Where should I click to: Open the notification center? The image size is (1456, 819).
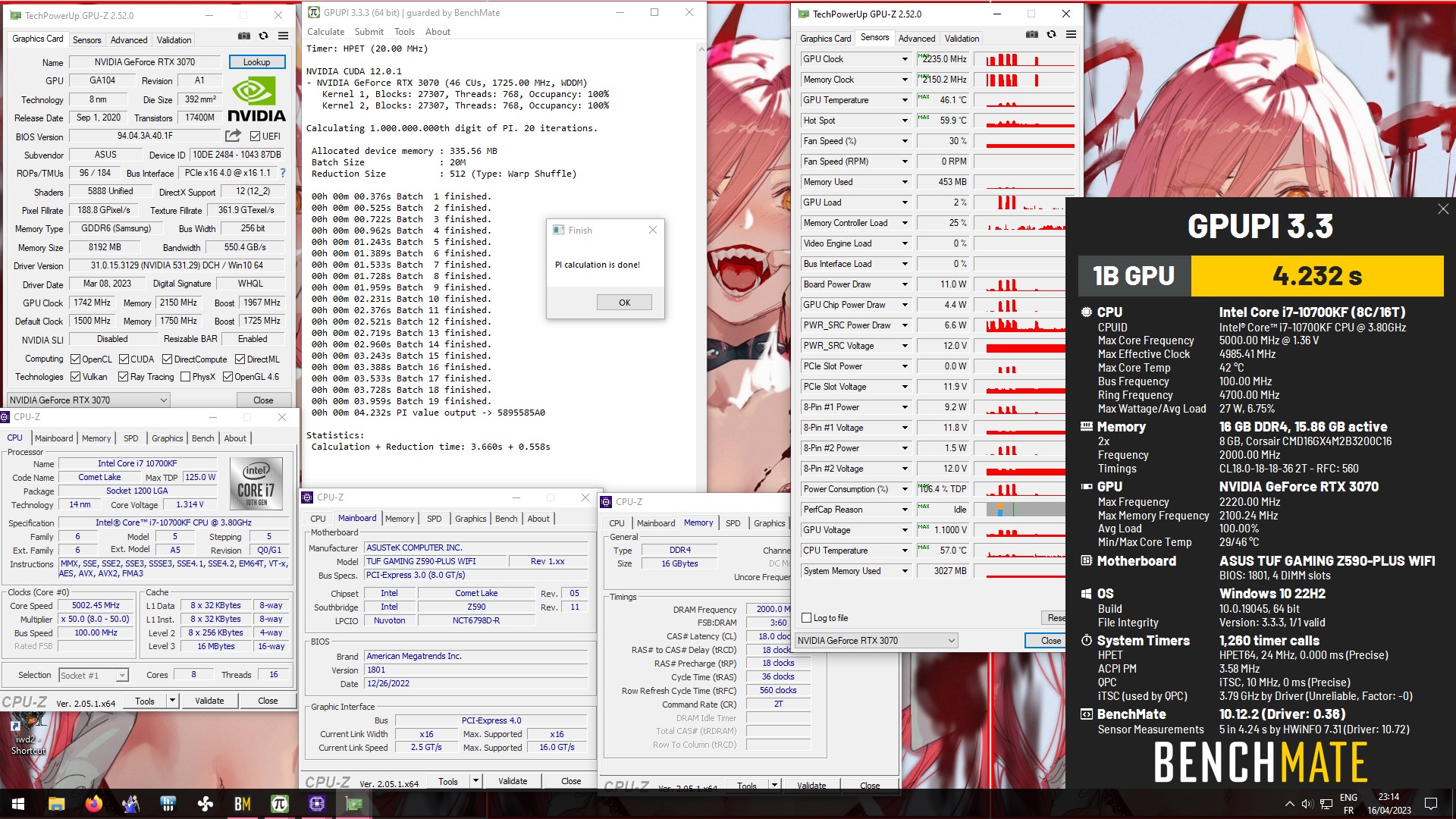click(1431, 804)
